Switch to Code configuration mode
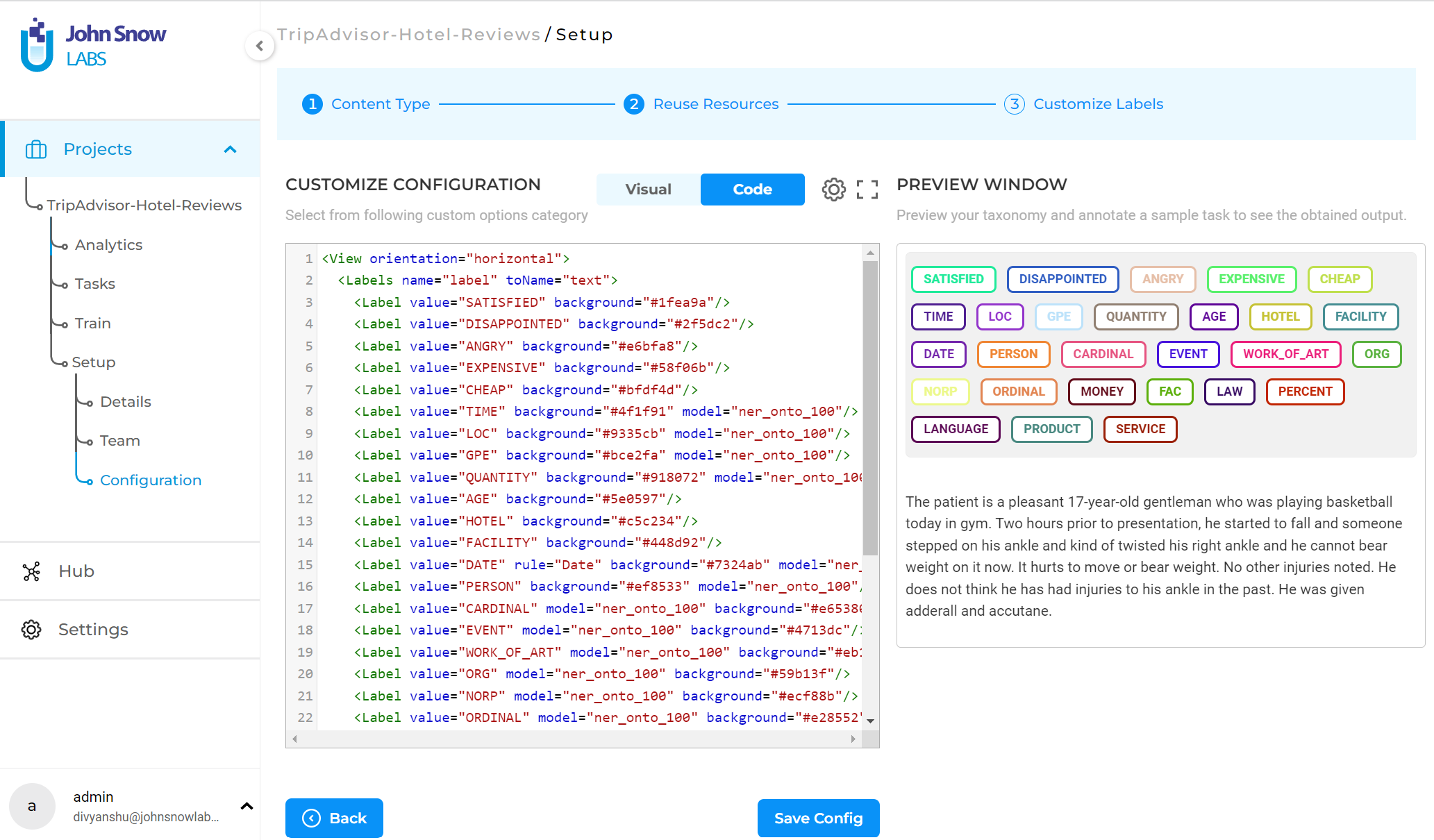1434x840 pixels. tap(752, 190)
